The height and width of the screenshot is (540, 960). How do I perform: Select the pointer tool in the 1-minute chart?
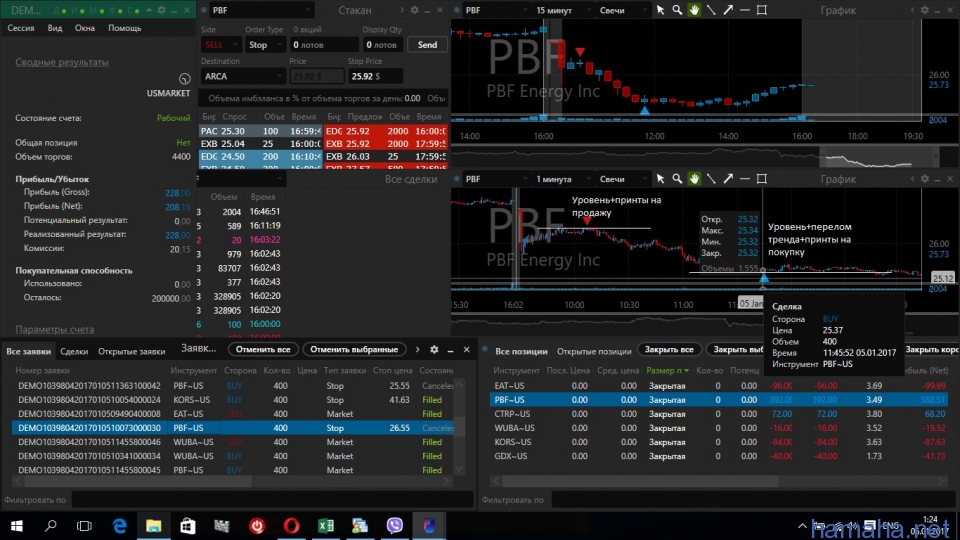[660, 179]
